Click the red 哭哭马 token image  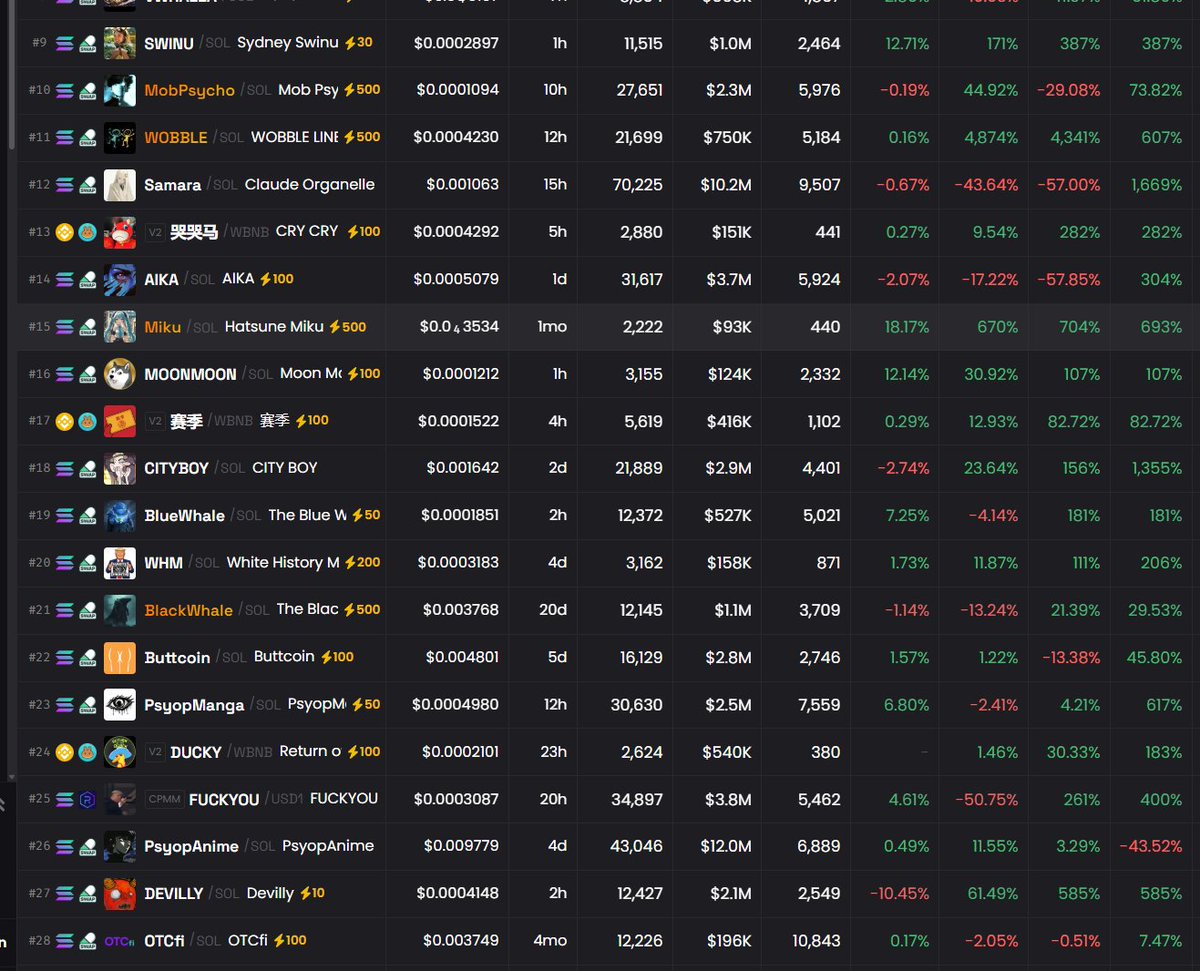click(x=120, y=232)
